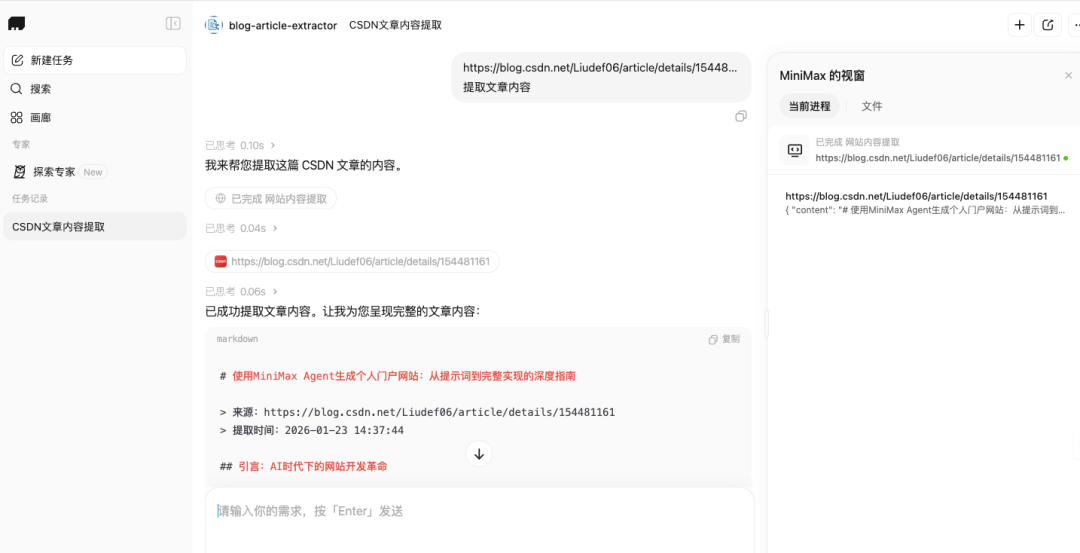Click the 来源 URL line in the code block
Image resolution: width=1080 pixels, height=553 pixels.
click(x=417, y=413)
